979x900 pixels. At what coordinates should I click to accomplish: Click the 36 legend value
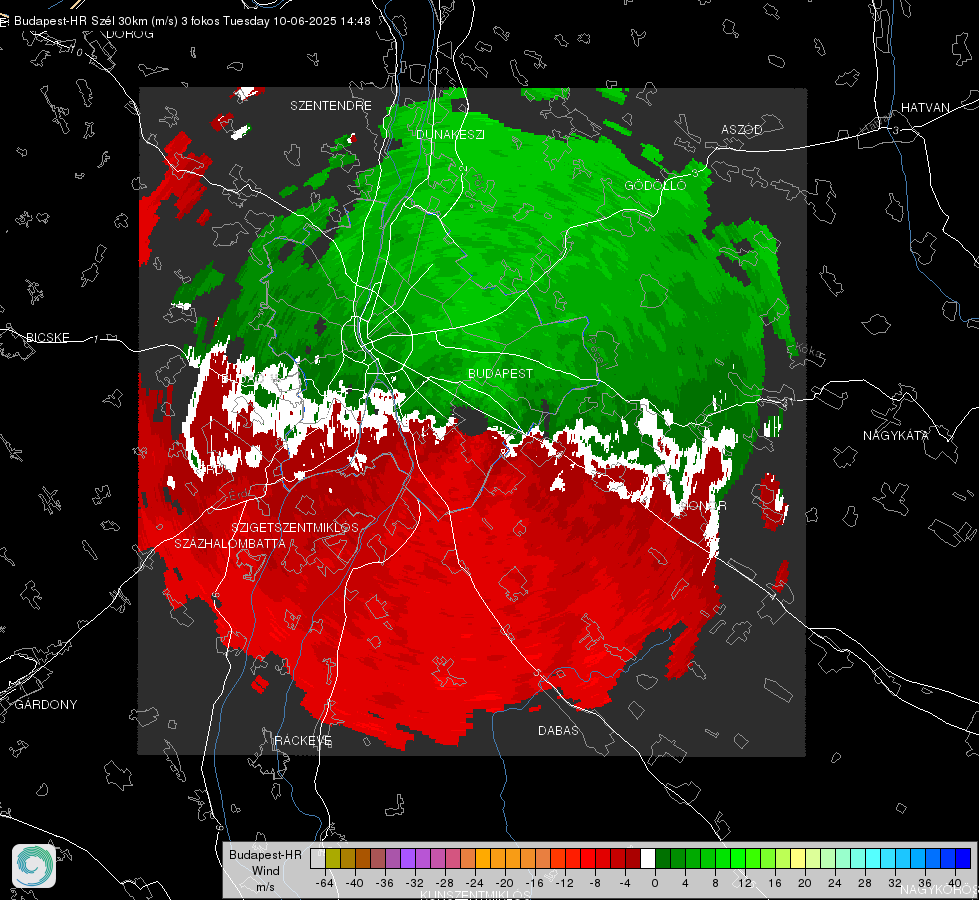925,883
